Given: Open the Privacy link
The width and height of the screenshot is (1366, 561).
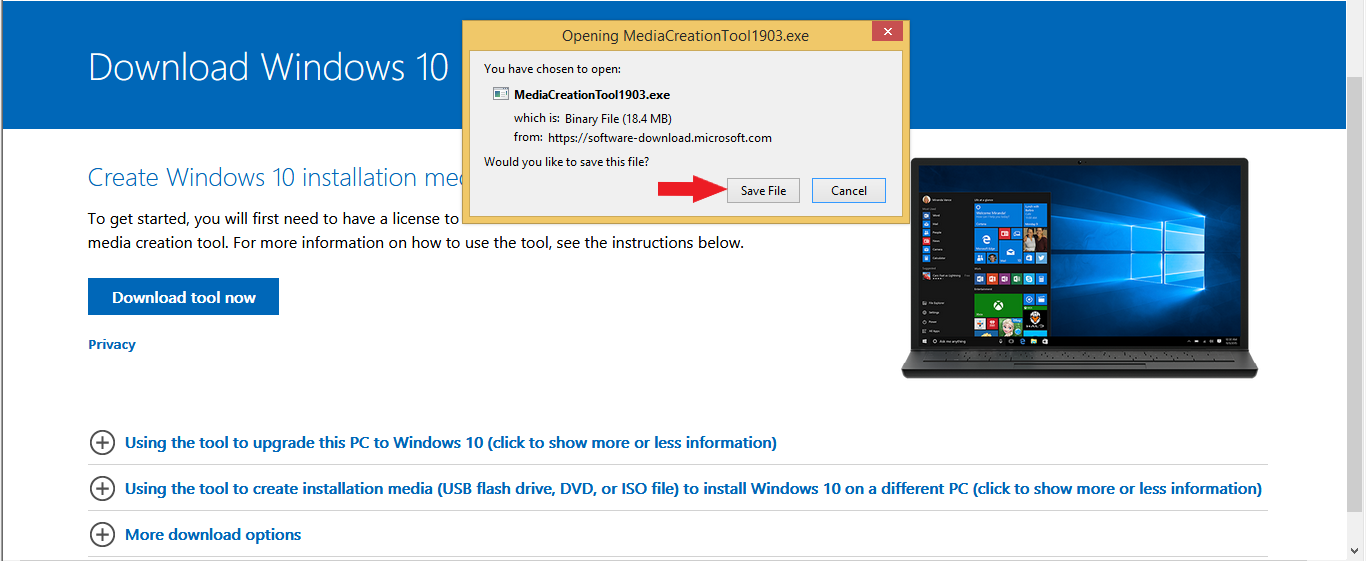Looking at the screenshot, I should (112, 345).
